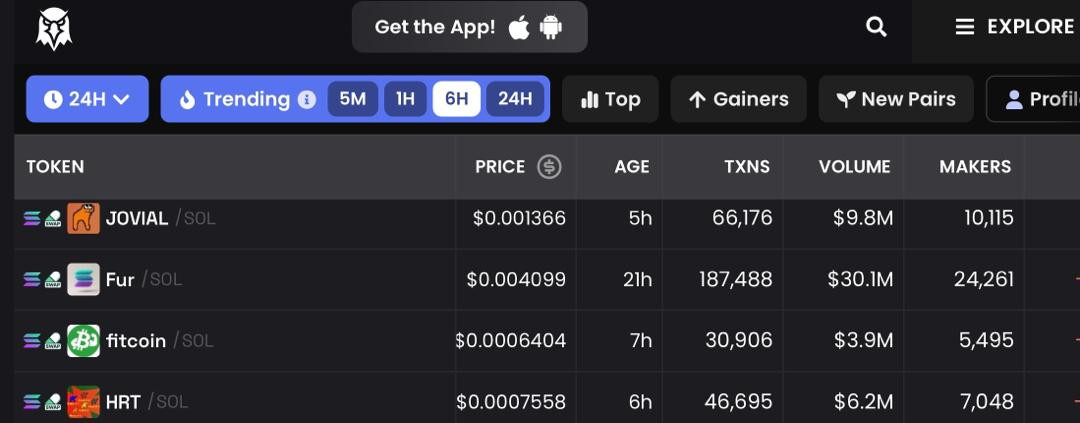1080x423 pixels.
Task: Sort the table by VOLUME column
Action: click(854, 167)
